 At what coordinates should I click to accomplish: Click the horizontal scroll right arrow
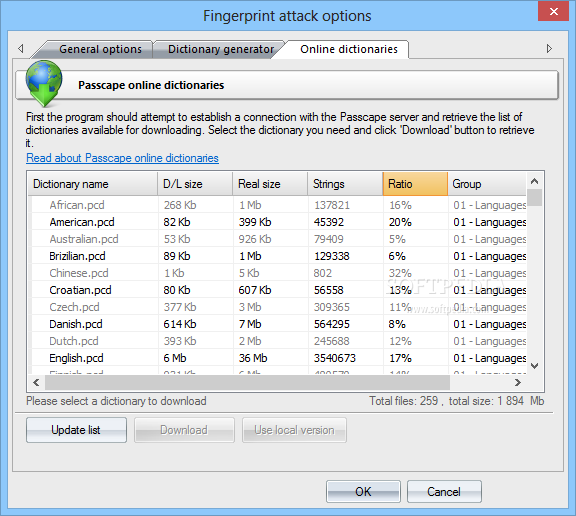point(518,382)
